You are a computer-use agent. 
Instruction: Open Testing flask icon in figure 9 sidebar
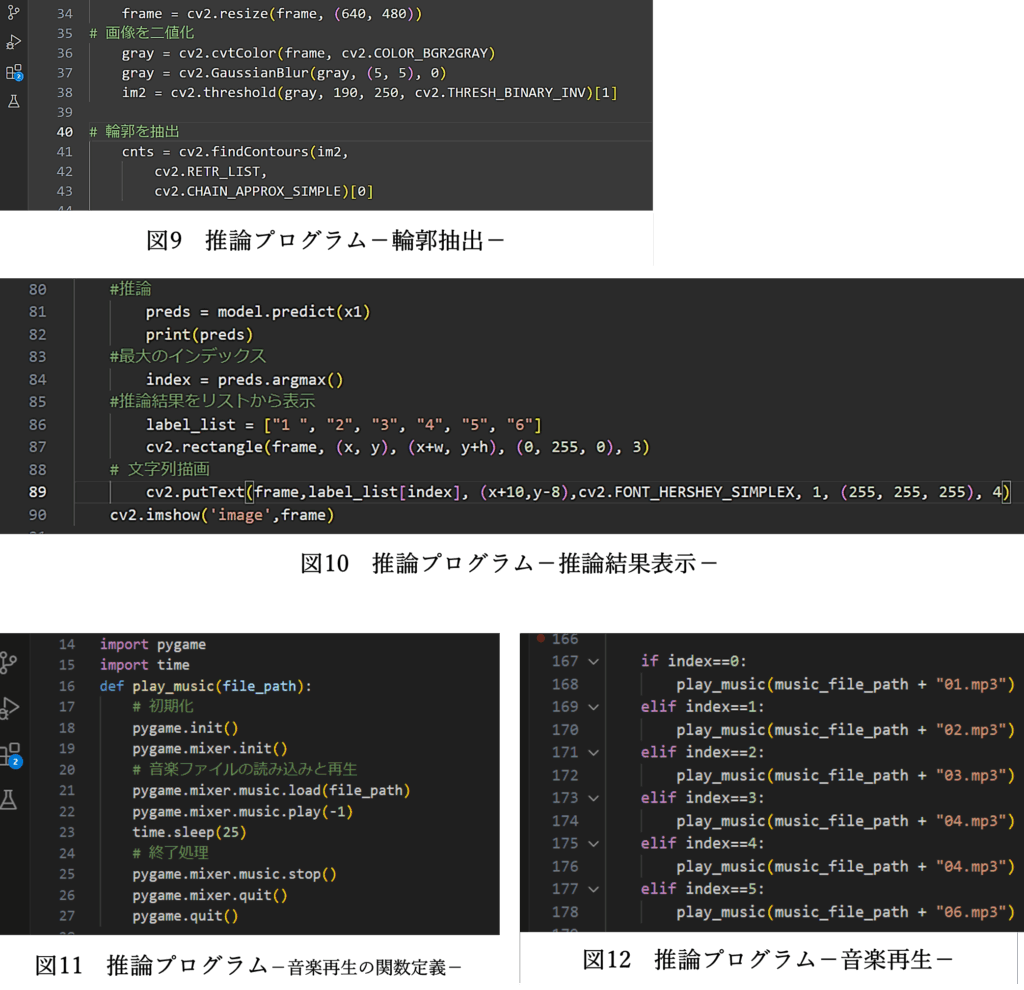coord(13,101)
